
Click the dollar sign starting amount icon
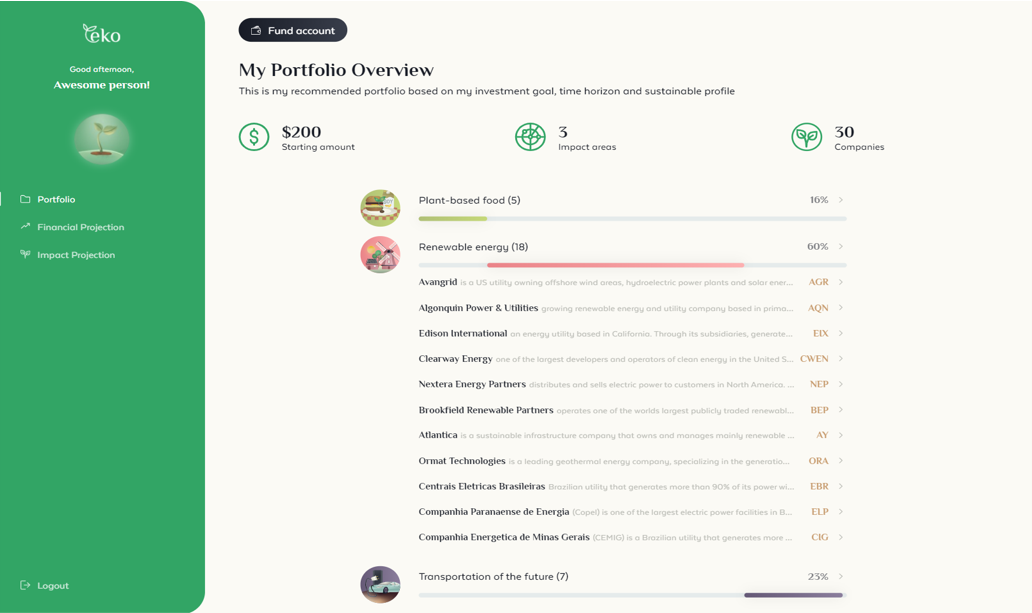254,137
